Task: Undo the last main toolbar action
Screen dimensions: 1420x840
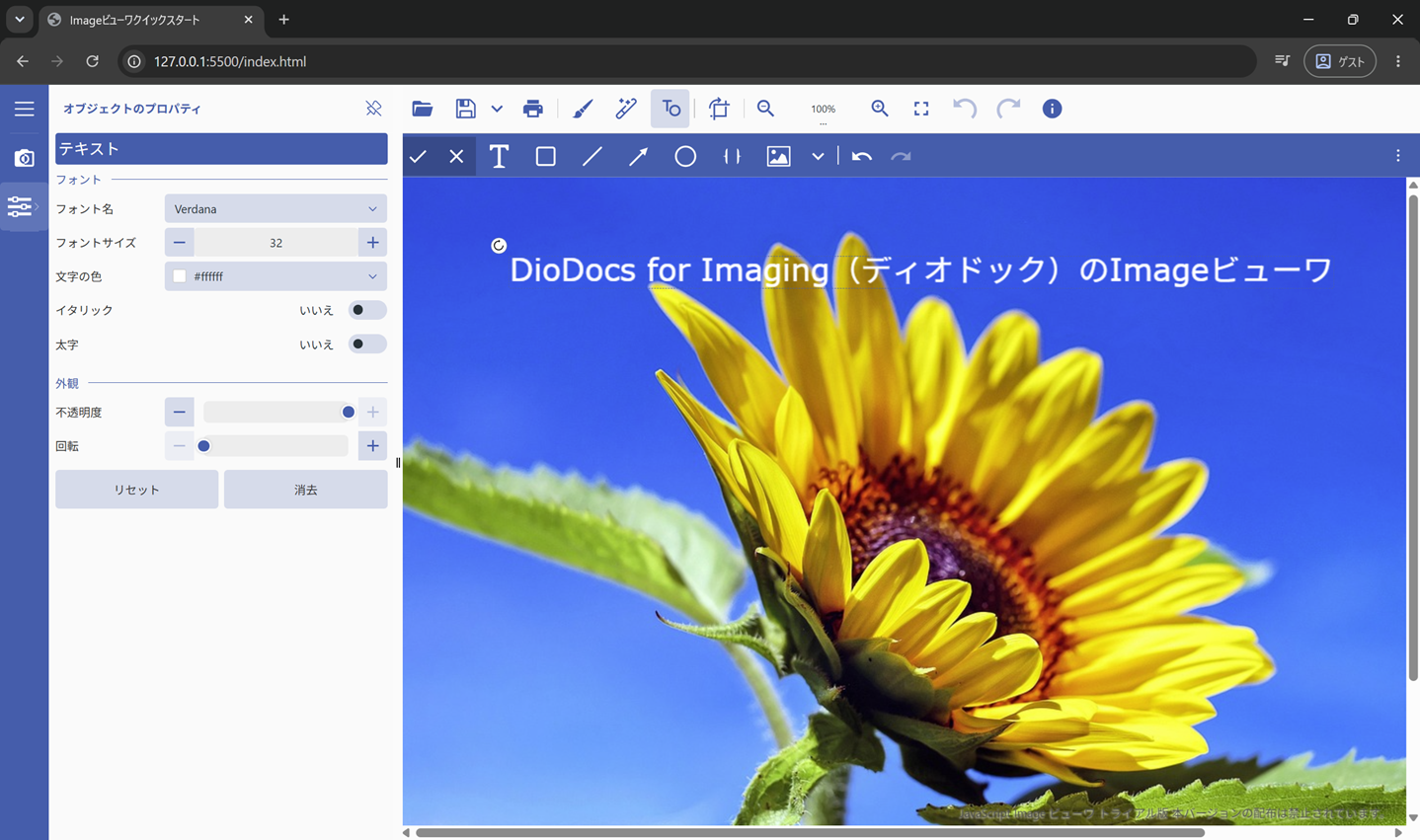Action: [x=965, y=109]
